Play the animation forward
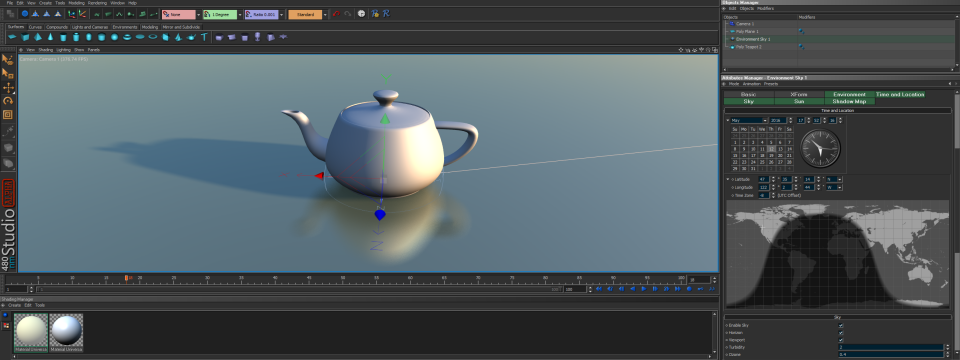 (644, 289)
